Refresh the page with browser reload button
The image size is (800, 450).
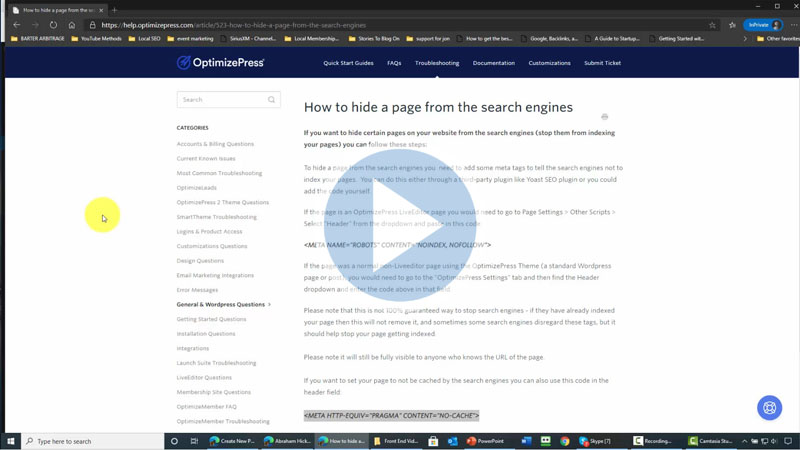point(53,25)
